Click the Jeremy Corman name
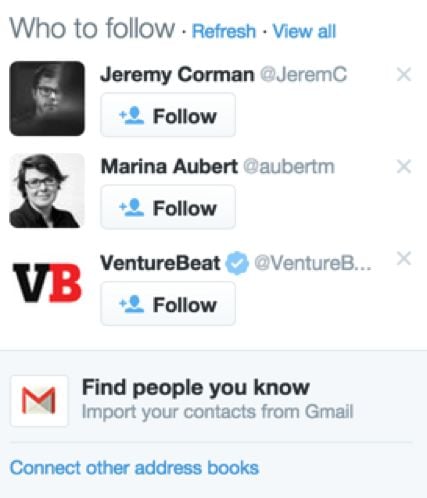Image resolution: width=427 pixels, height=498 pixels. [177, 74]
